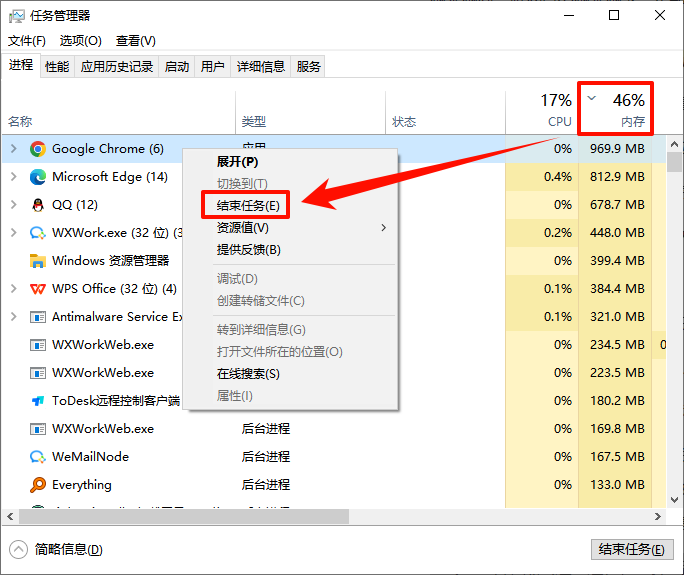Image resolution: width=684 pixels, height=575 pixels.
Task: Click the Everything magnifier icon
Action: pyautogui.click(x=38, y=485)
